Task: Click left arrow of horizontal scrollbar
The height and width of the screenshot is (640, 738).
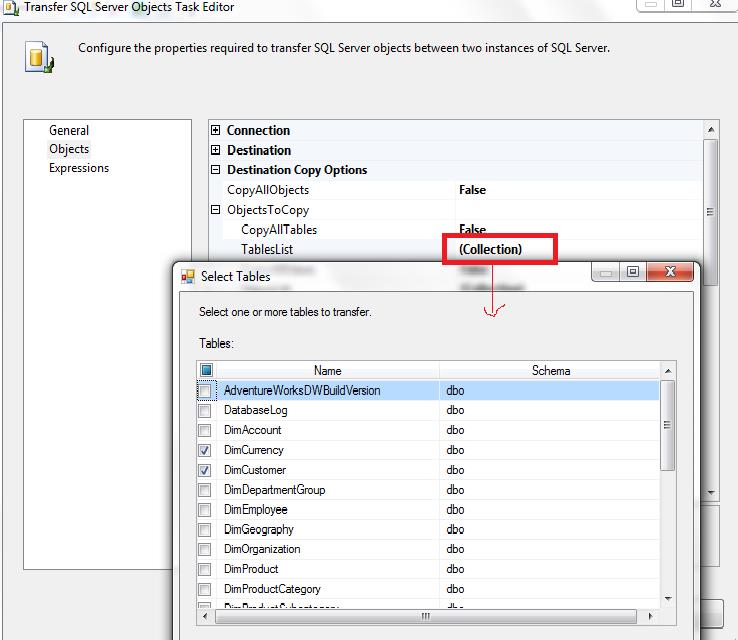Action: (205, 616)
